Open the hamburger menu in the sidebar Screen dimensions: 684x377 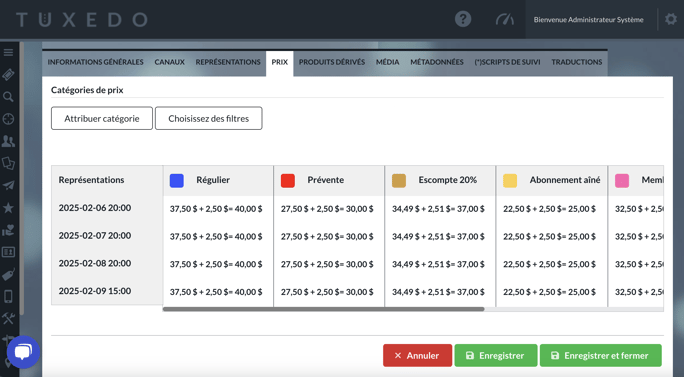[8, 53]
